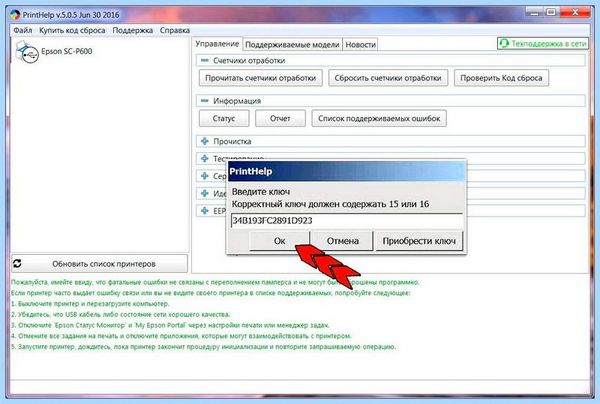Click the line 4. Отмените все задания на печать
600x404 pixels.
point(181,336)
